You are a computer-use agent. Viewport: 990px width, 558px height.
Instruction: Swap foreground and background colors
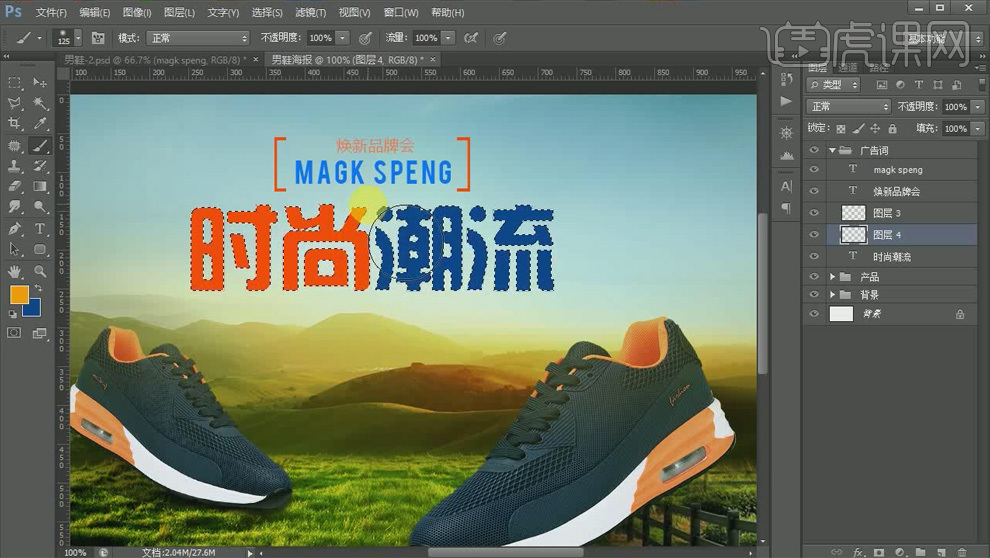(38, 288)
